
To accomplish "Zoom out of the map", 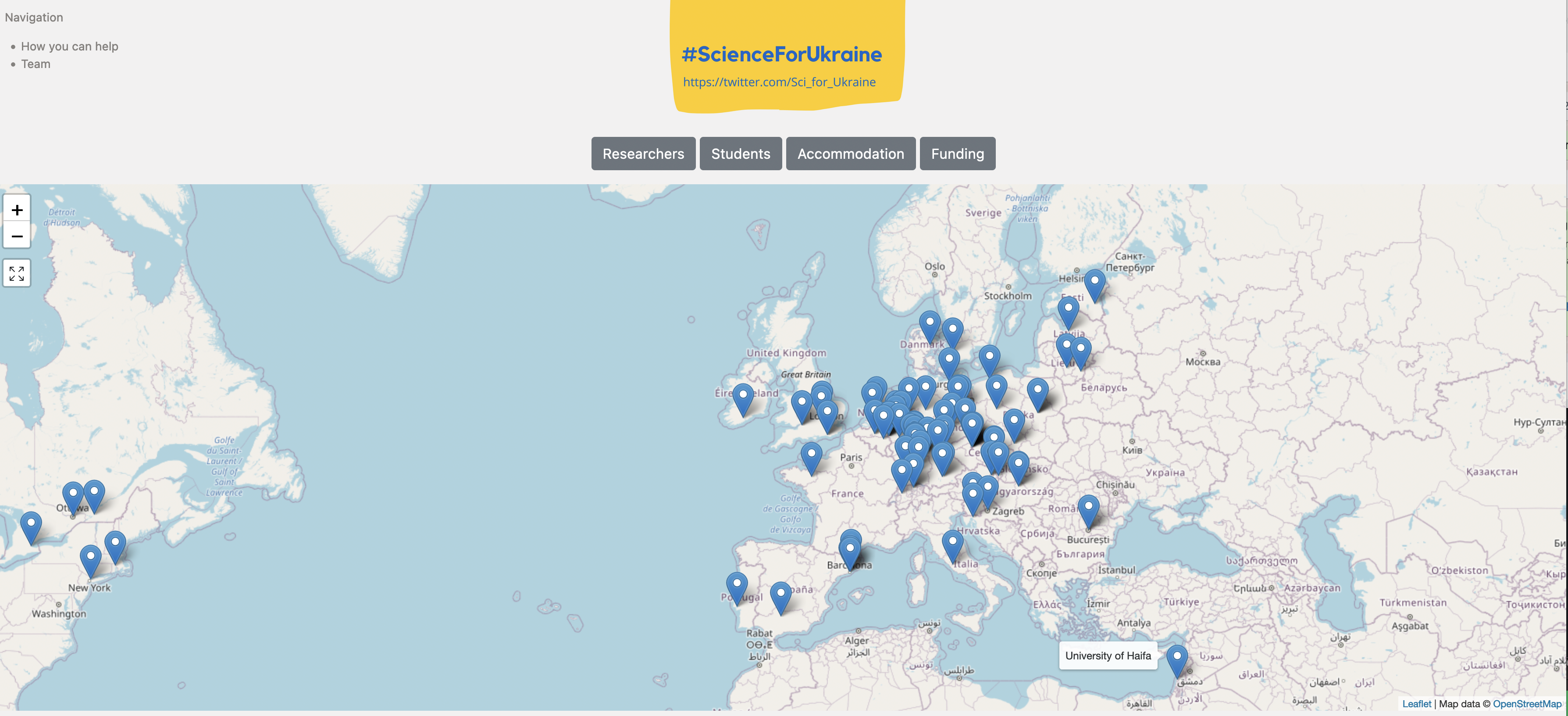I will 16,235.
